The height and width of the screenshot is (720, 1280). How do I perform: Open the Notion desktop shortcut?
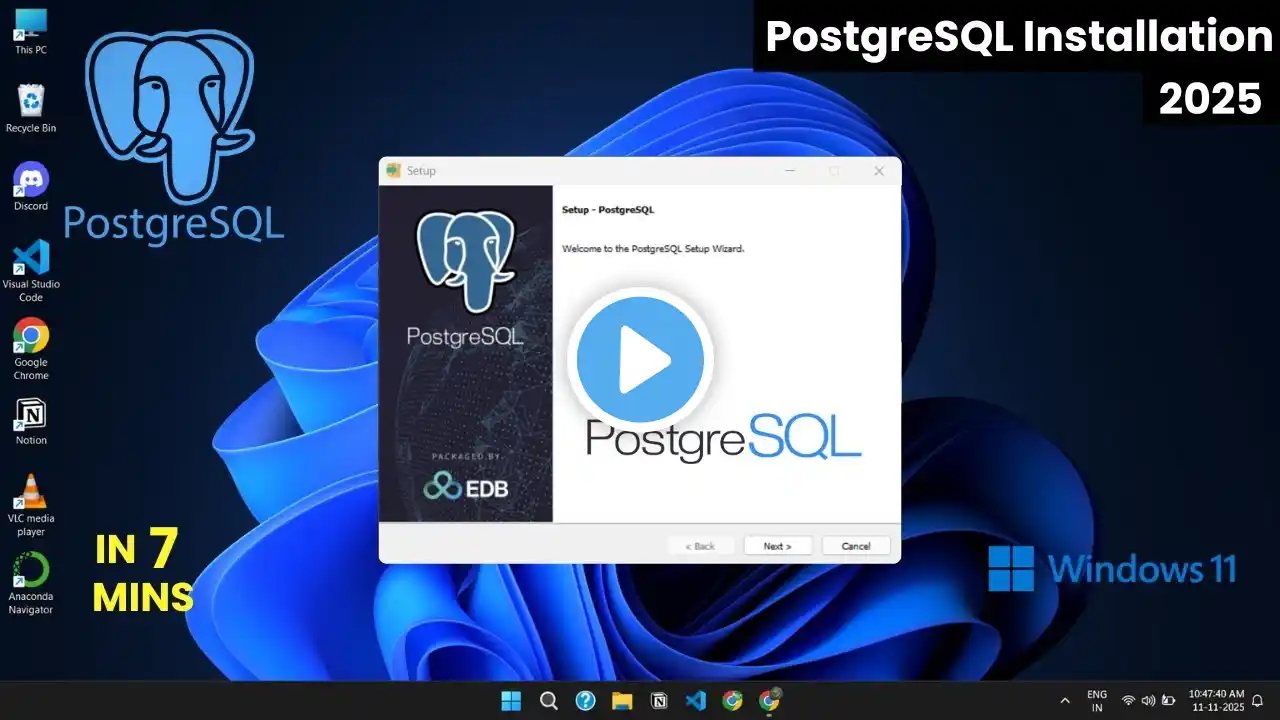31,422
